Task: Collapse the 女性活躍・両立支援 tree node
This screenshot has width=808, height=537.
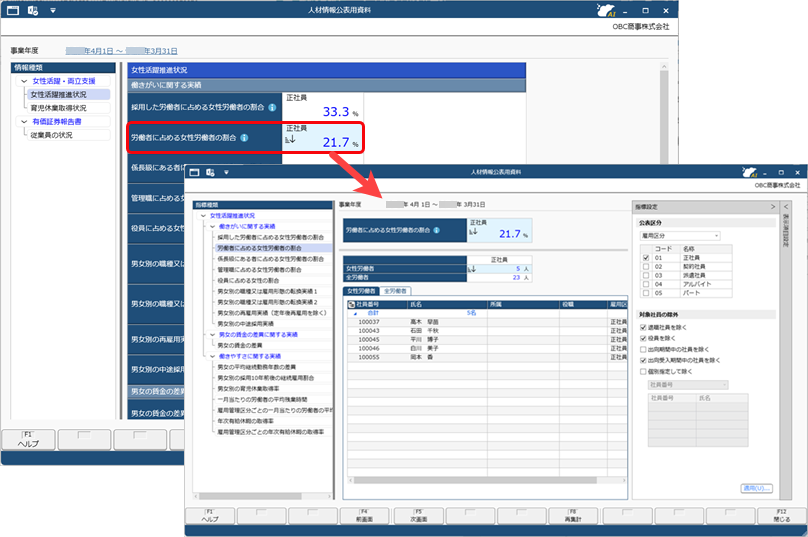Action: [24, 81]
